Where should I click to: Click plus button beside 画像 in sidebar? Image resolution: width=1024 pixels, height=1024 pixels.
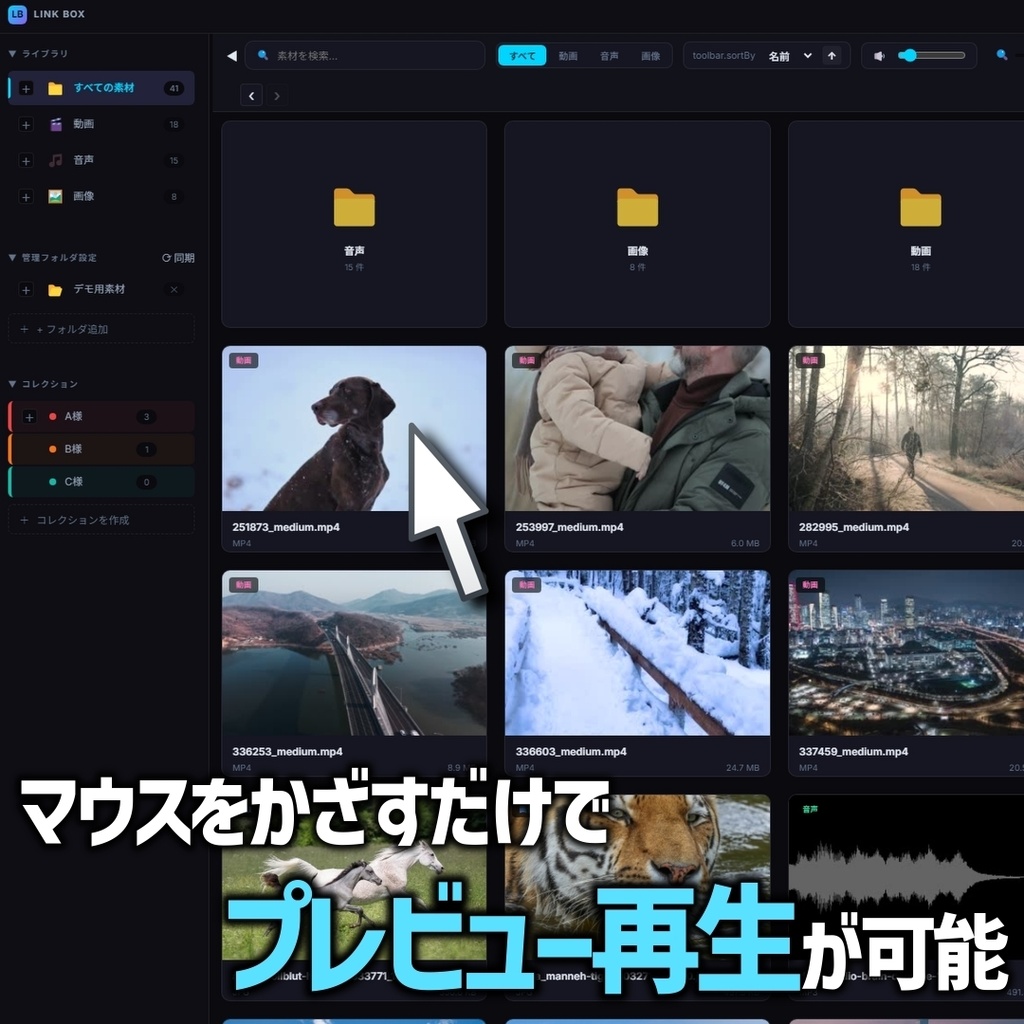[26, 197]
